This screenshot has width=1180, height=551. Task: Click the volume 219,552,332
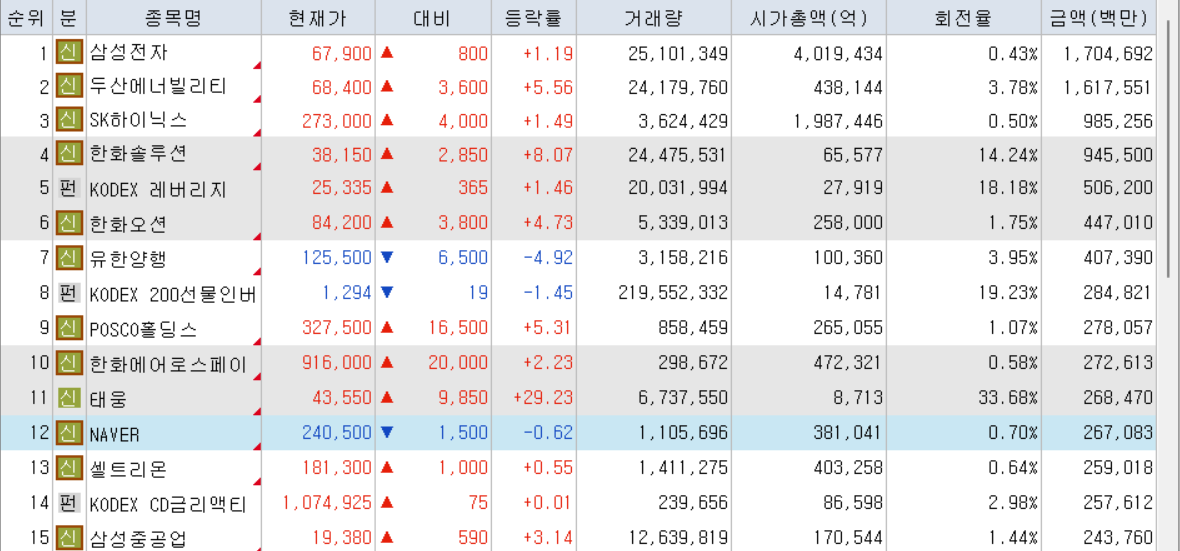673,294
